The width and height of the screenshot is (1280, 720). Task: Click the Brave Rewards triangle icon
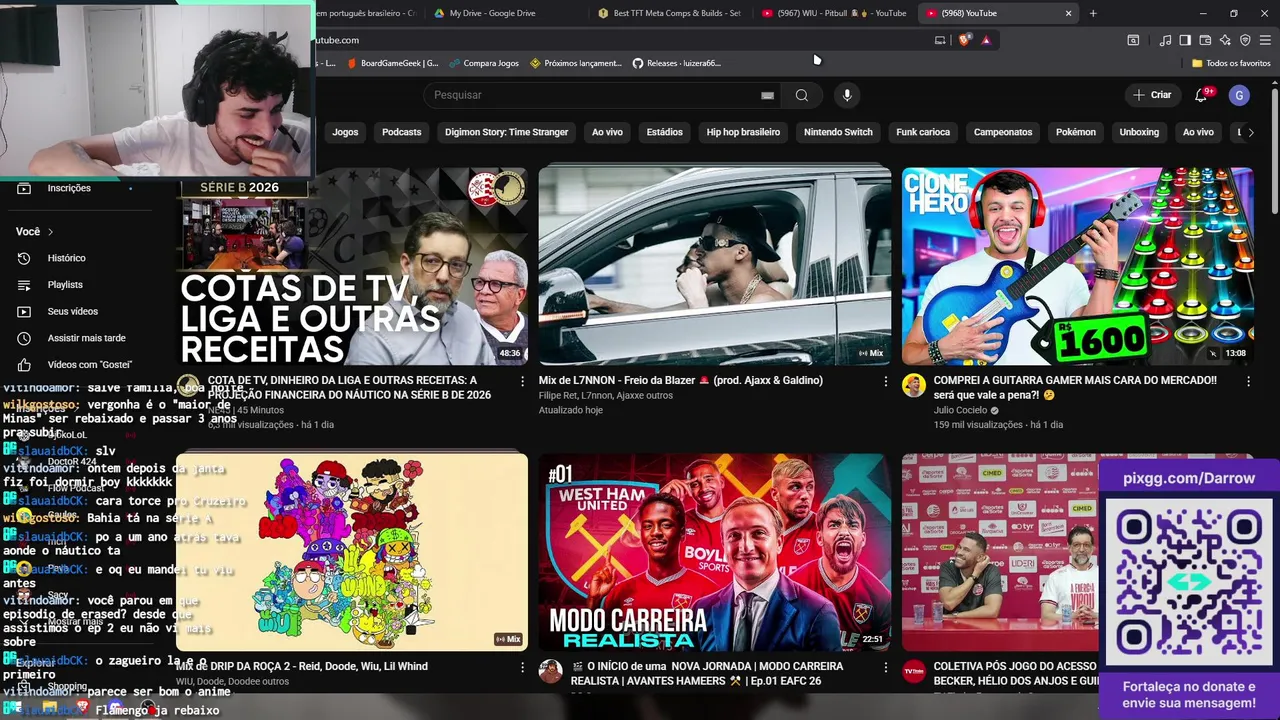click(986, 40)
